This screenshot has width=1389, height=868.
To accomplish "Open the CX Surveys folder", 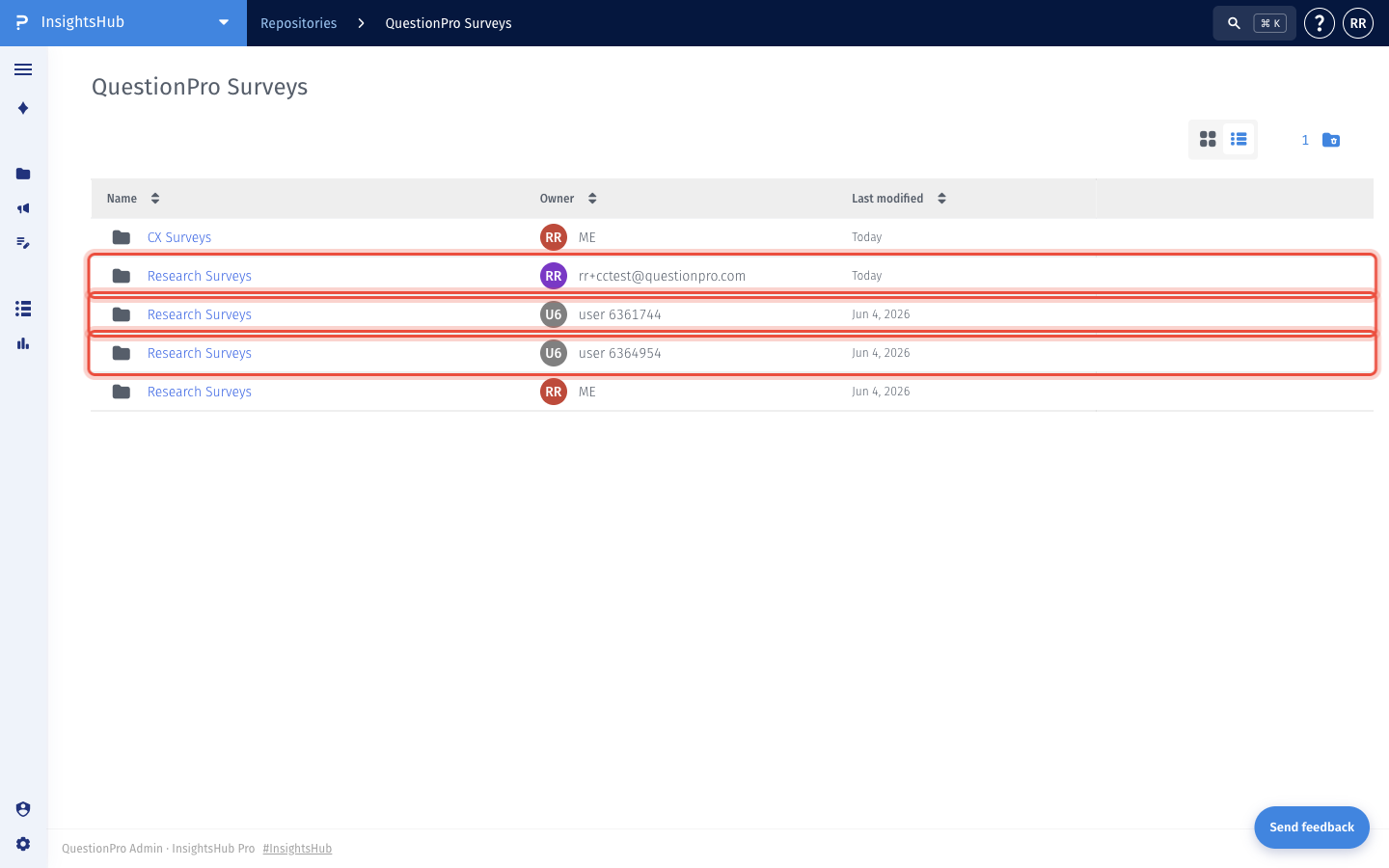I will point(179,237).
